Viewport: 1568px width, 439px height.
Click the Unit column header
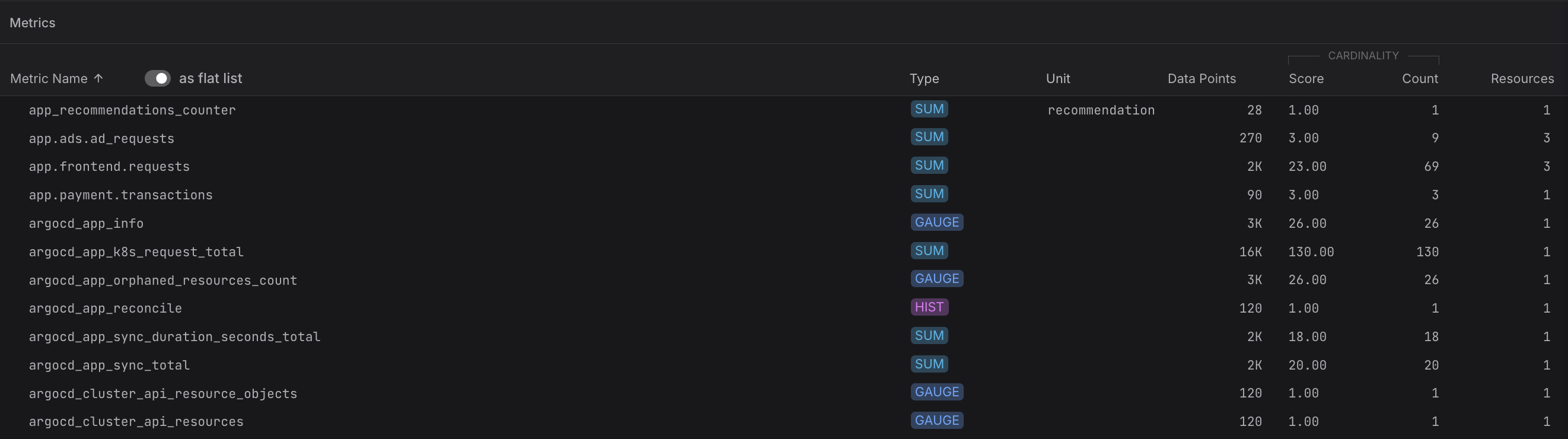1057,78
